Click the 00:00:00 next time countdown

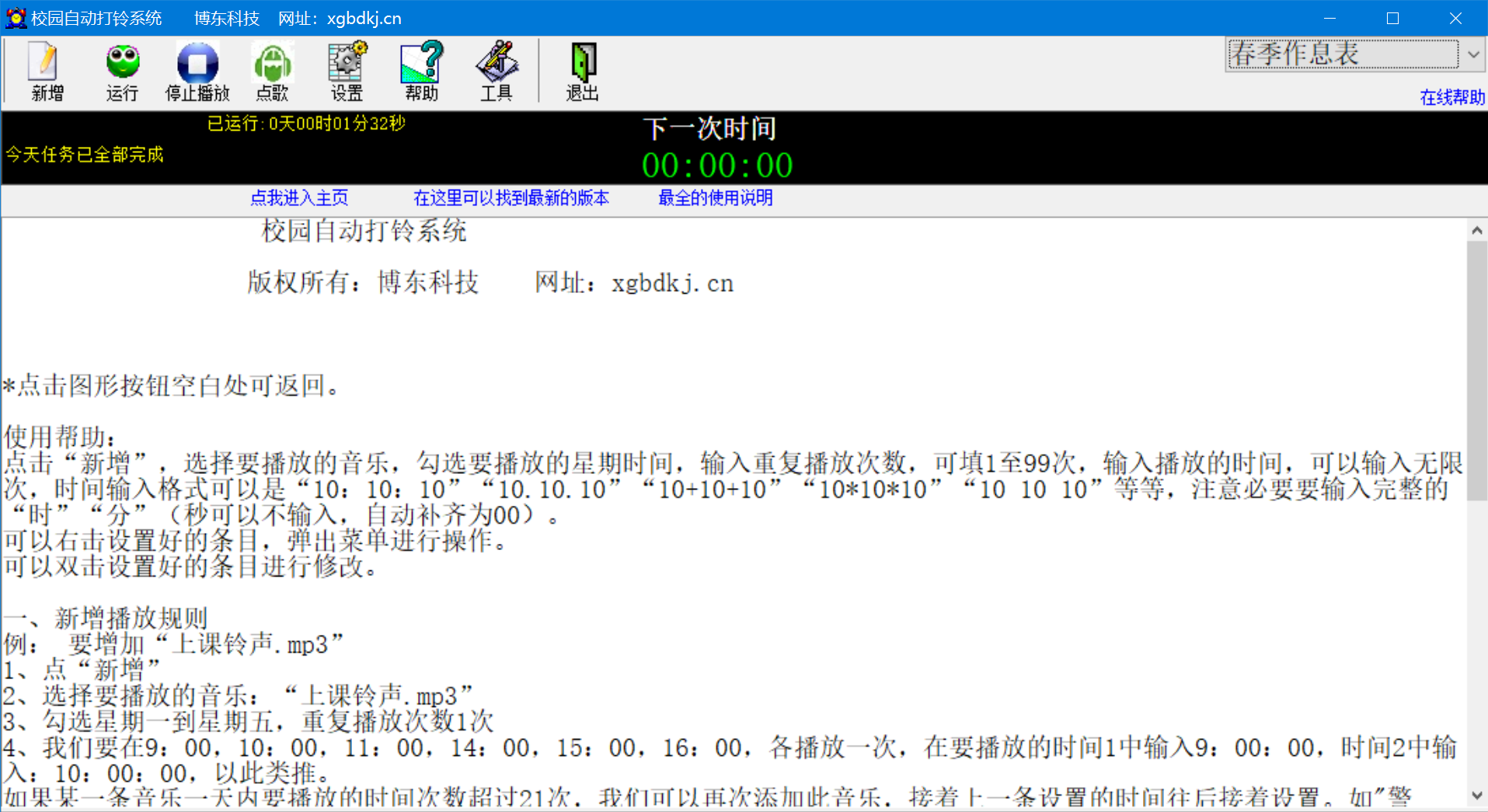(x=716, y=166)
